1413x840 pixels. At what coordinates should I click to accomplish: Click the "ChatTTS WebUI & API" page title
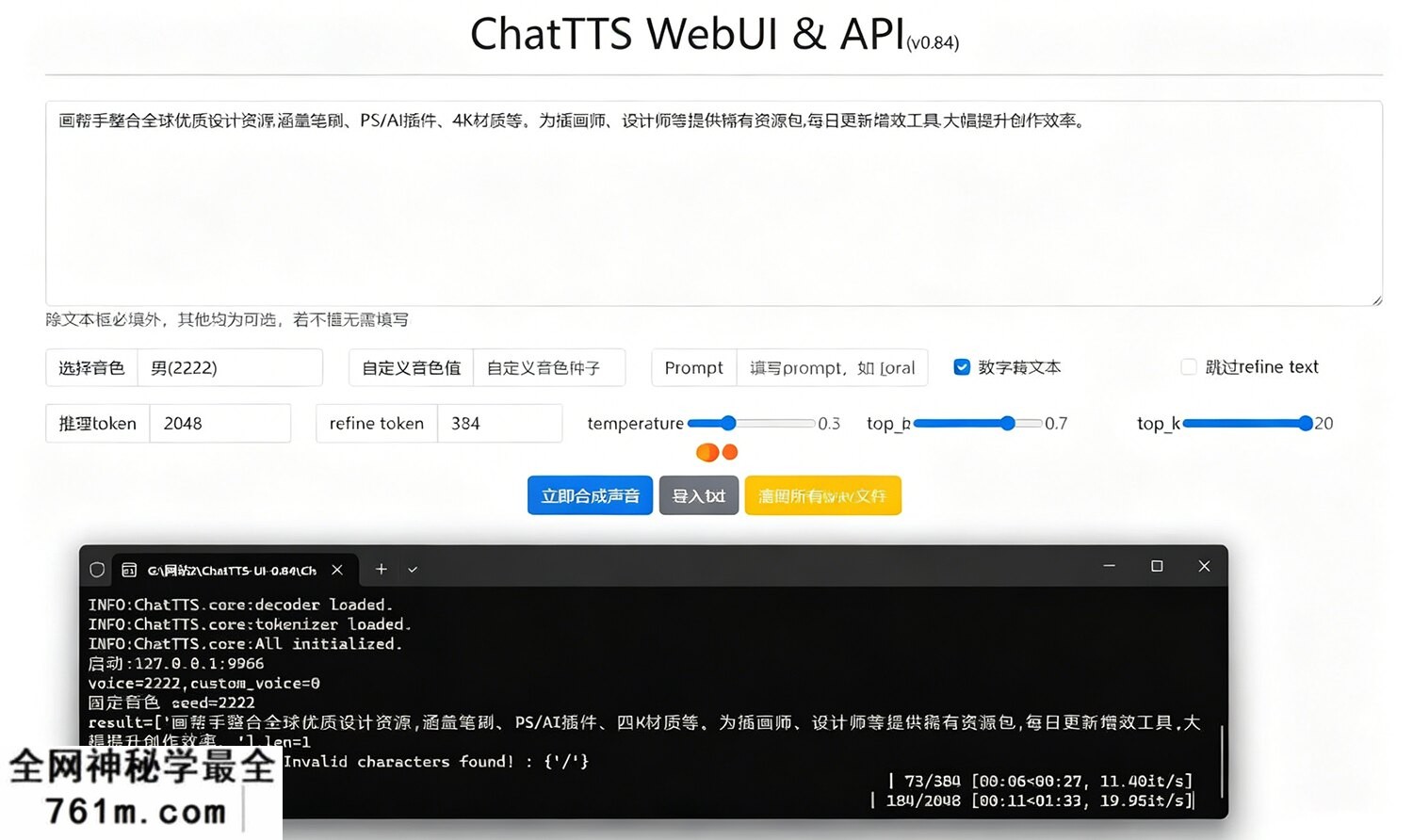pos(688,34)
